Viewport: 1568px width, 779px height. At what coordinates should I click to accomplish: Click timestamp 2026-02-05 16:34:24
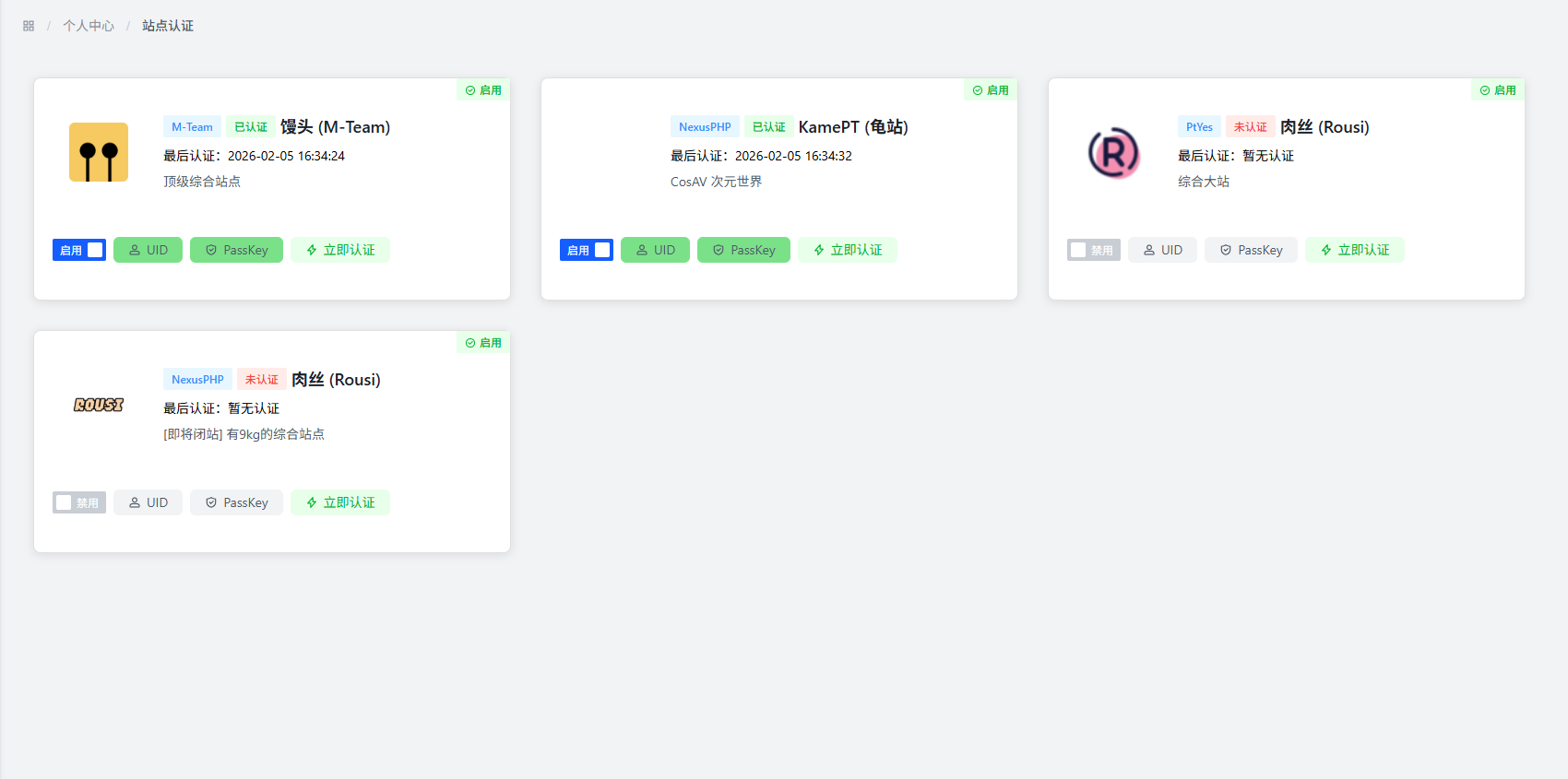pyautogui.click(x=286, y=156)
